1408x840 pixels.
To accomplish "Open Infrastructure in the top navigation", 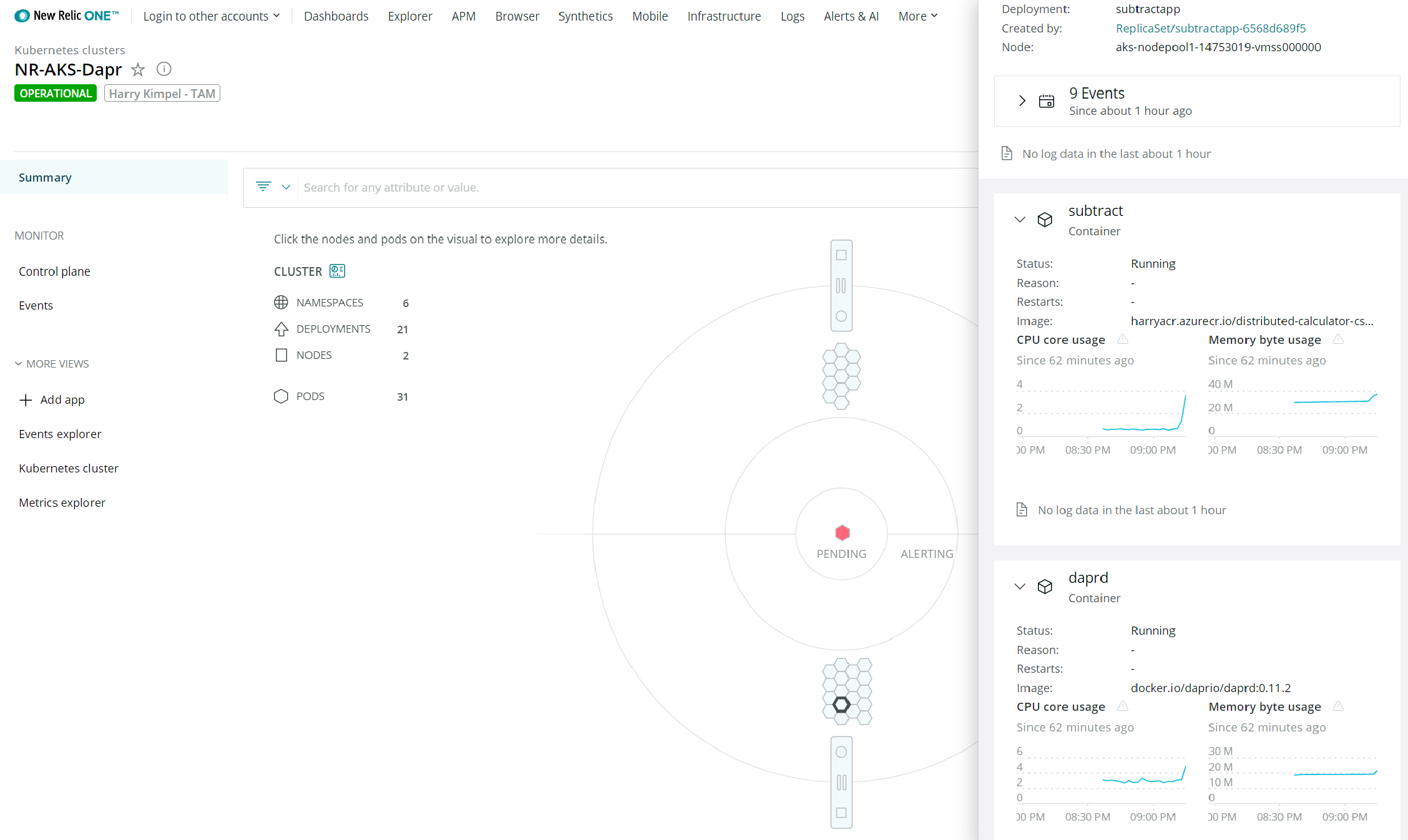I will point(724,16).
